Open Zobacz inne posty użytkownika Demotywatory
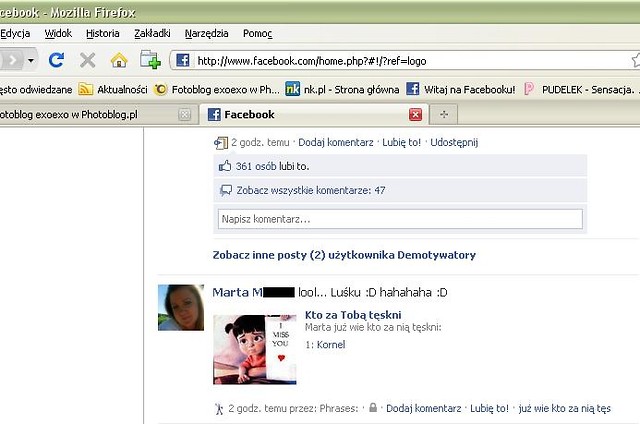Screen dimensions: 640x424 [x=344, y=255]
